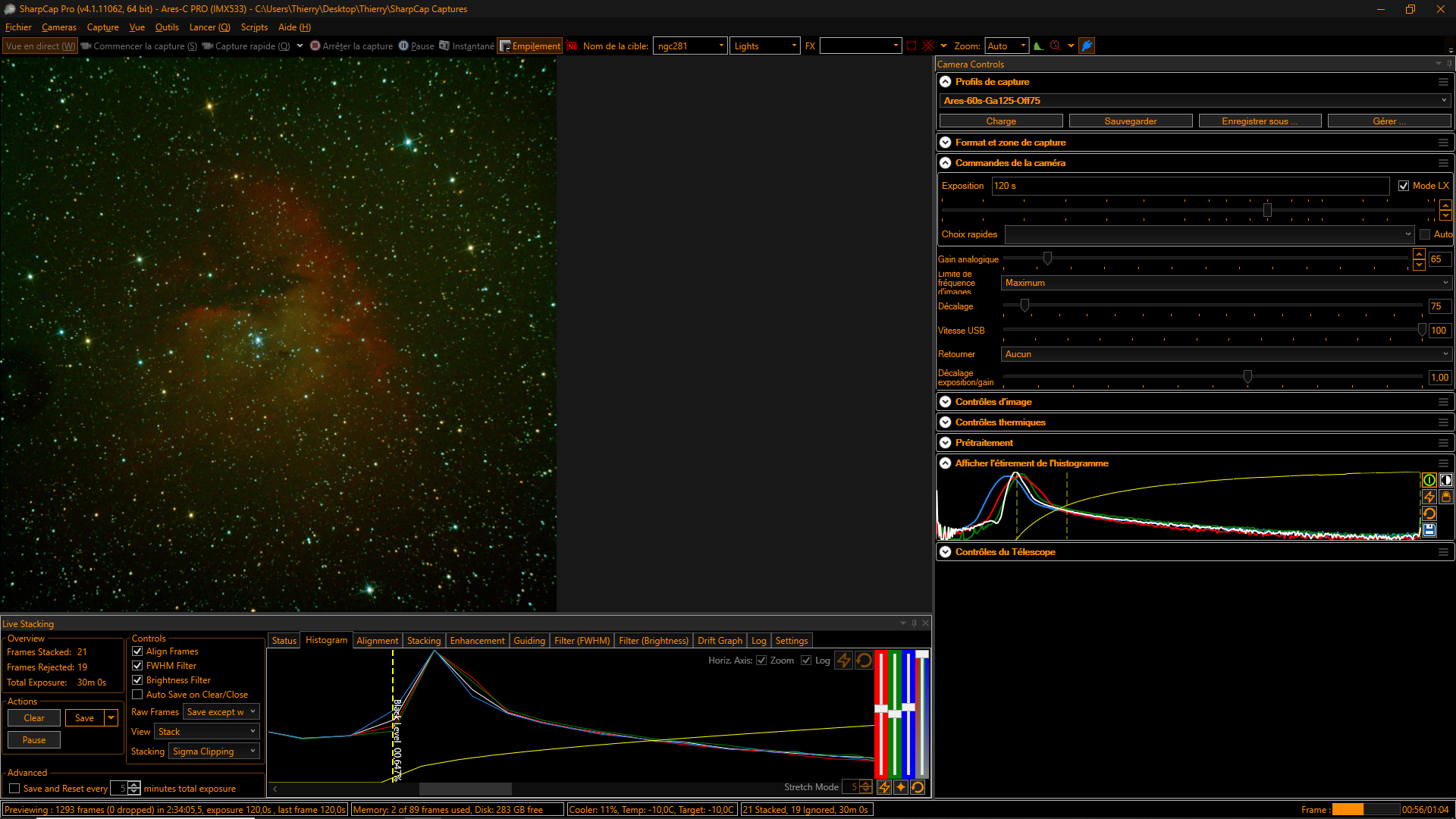The height and width of the screenshot is (819, 1456).
Task: Reset the camera histogram stretch
Action: pyautogui.click(x=1429, y=513)
